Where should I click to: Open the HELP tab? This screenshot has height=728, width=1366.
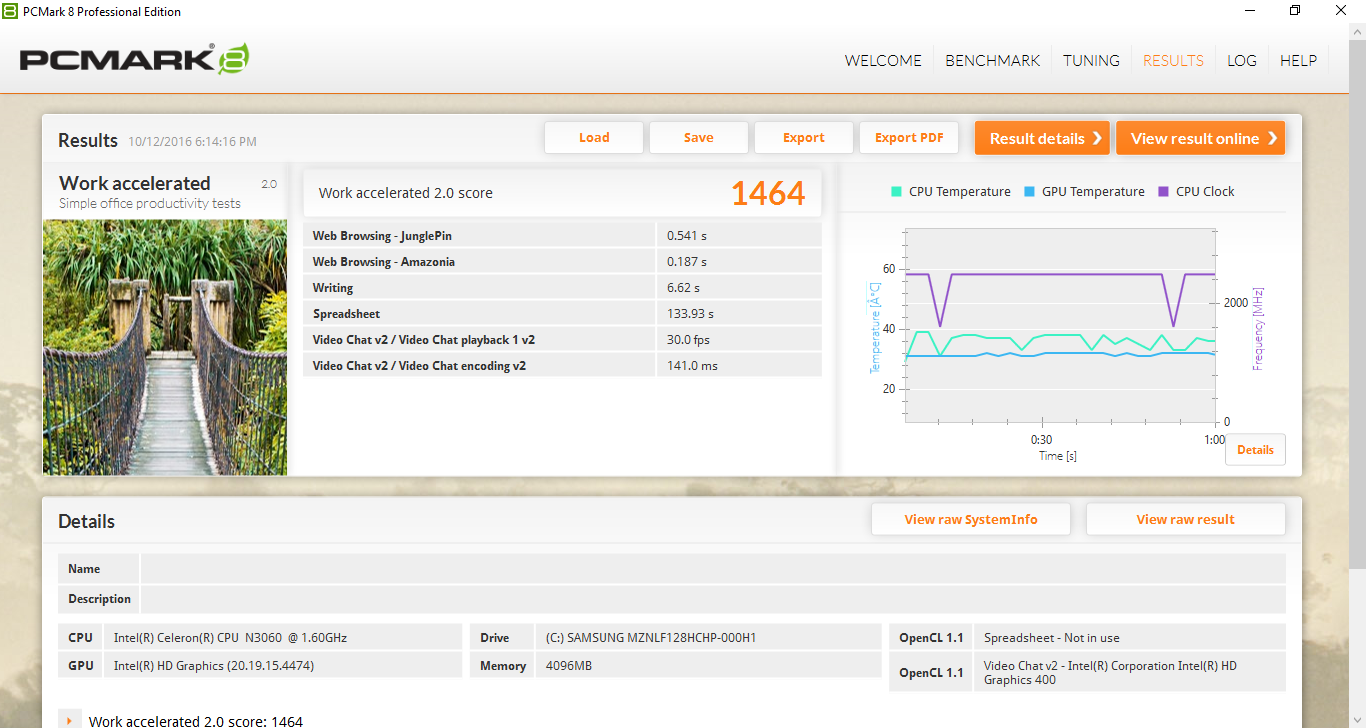(x=1298, y=60)
